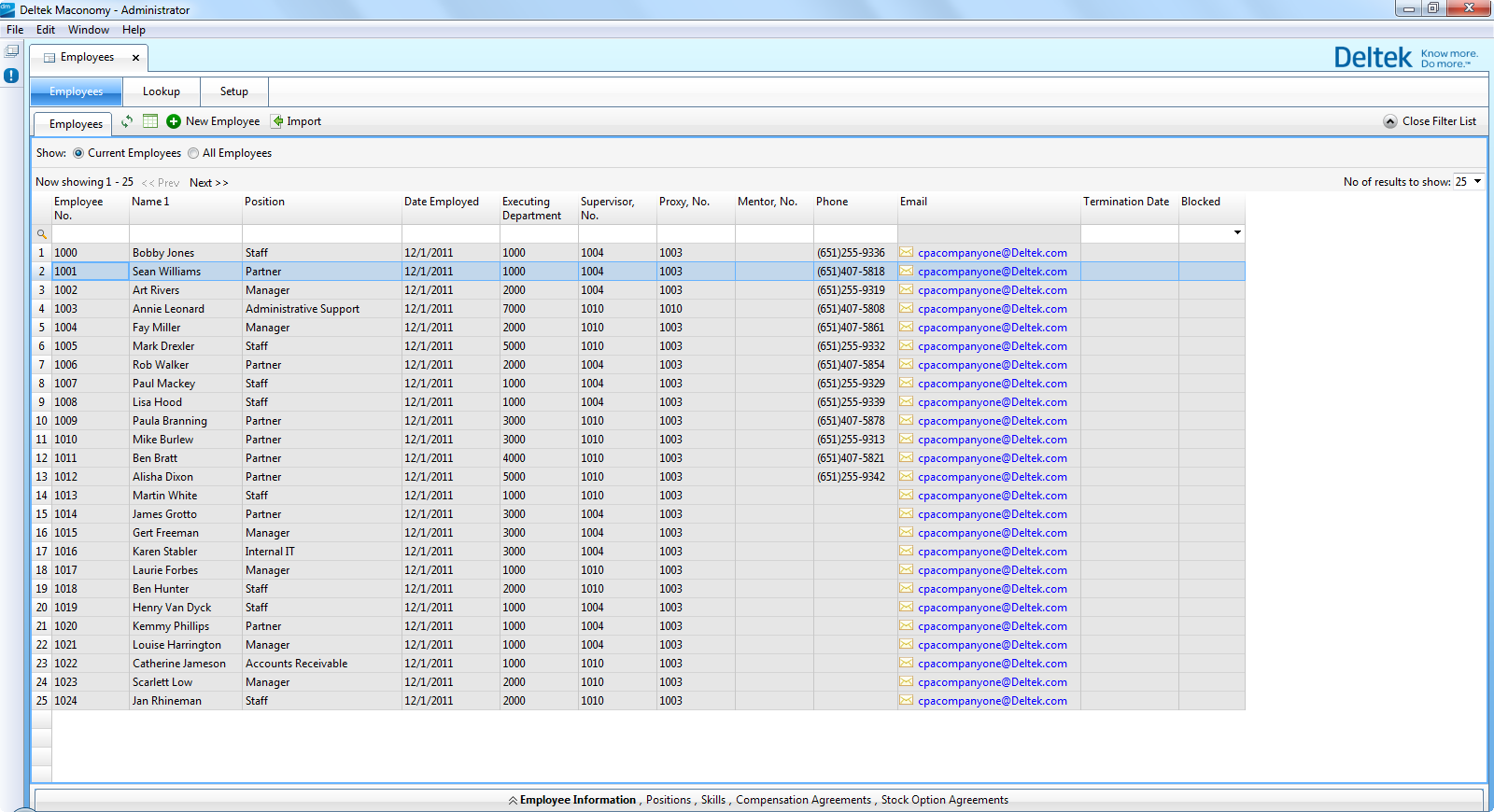The width and height of the screenshot is (1494, 812).
Task: Click the email envelope icon for Annie Leonard
Action: pyautogui.click(x=907, y=308)
